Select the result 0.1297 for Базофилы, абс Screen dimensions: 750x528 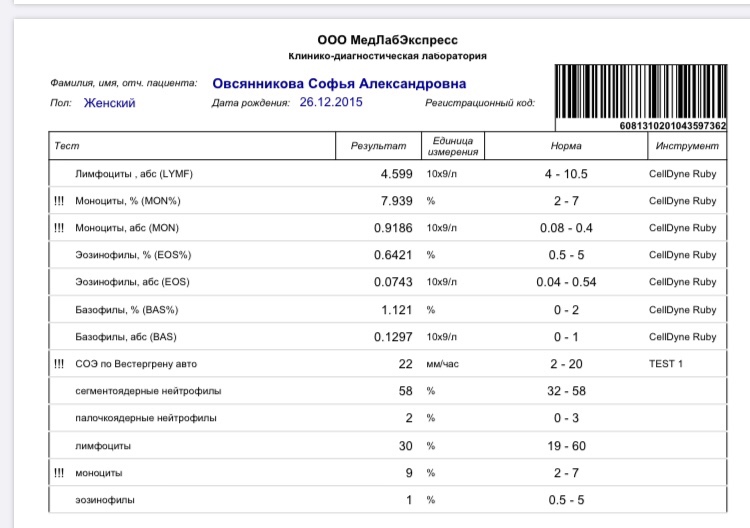391,337
